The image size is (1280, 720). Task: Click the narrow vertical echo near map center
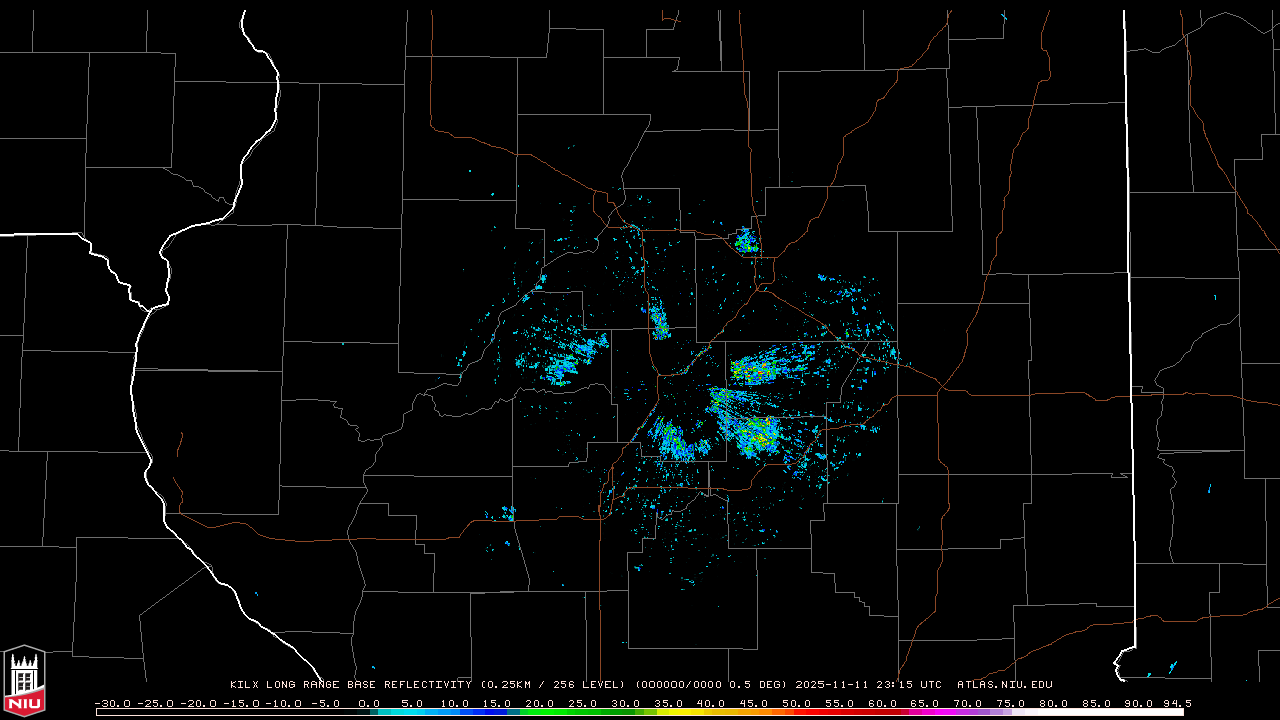point(659,322)
